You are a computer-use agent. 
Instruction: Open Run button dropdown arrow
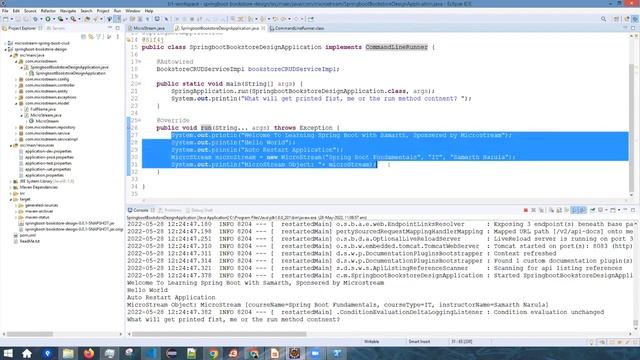(x=53, y=19)
